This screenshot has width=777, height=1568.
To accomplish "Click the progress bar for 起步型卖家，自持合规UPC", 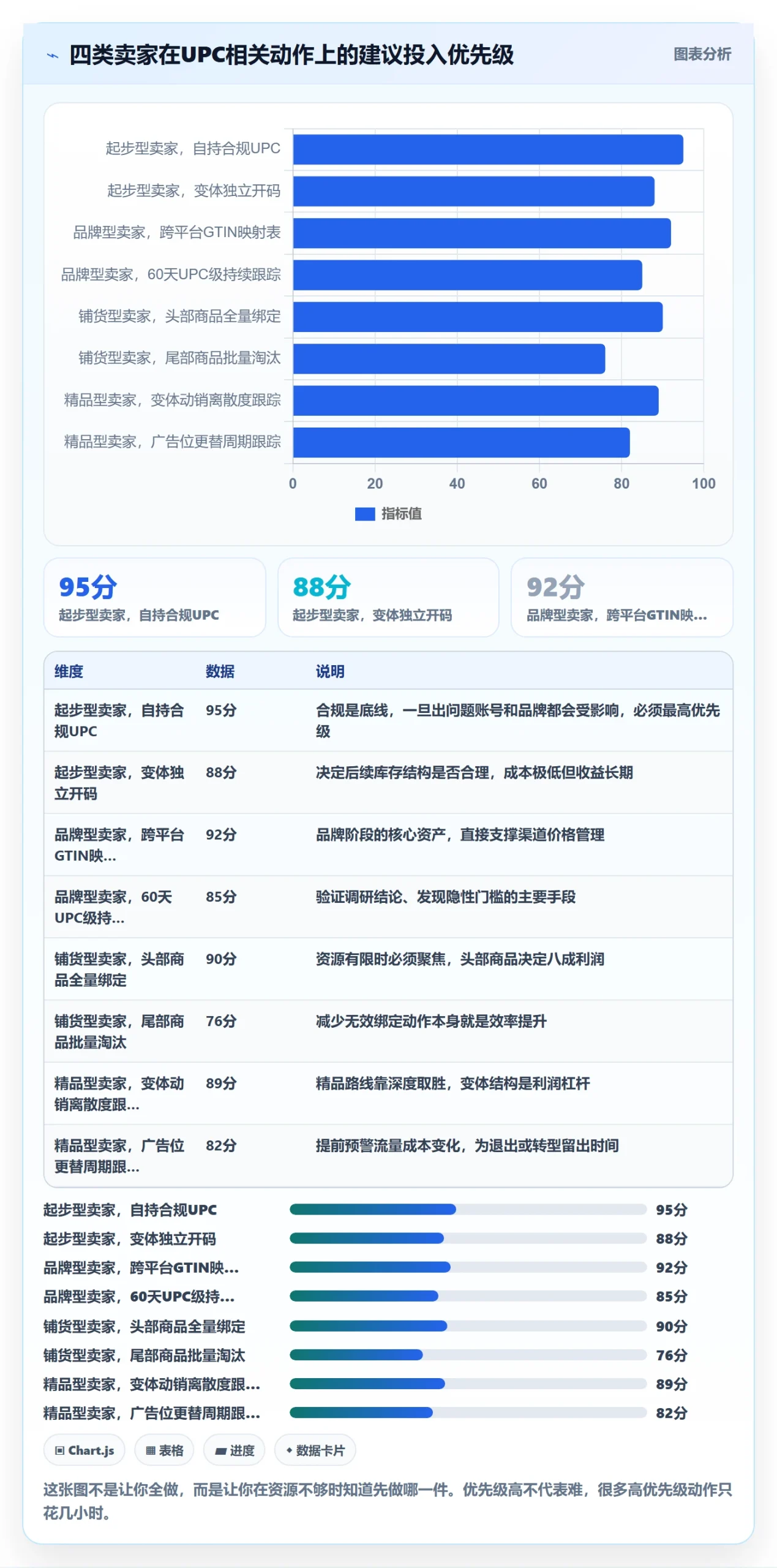I will pyautogui.click(x=468, y=1209).
